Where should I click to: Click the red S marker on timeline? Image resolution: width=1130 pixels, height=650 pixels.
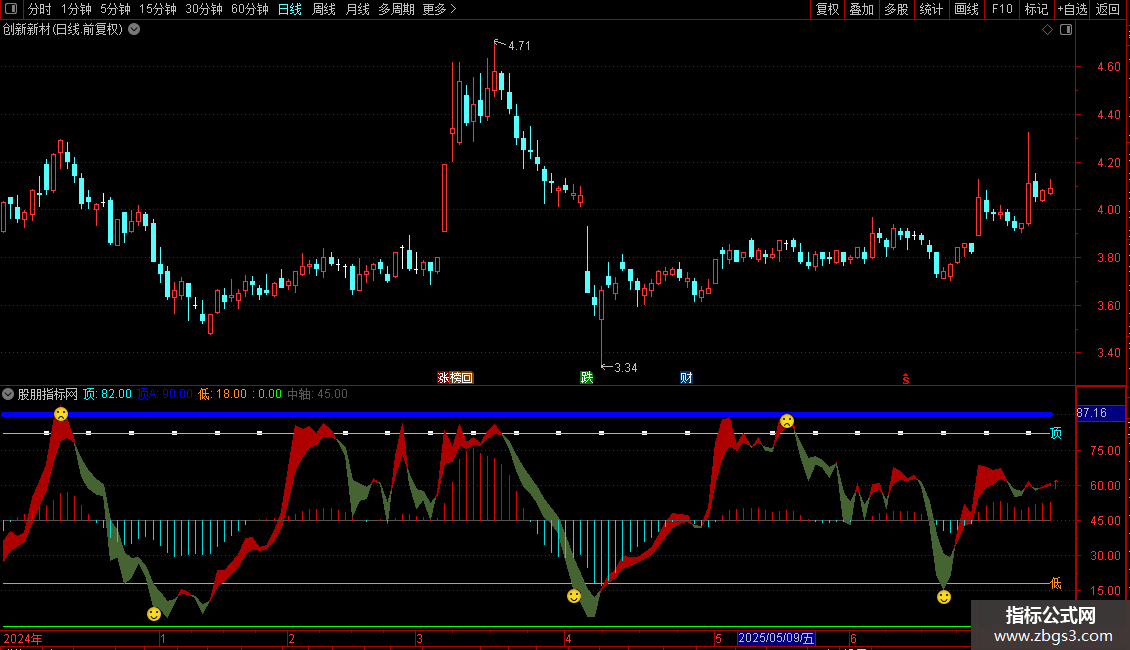pos(906,378)
